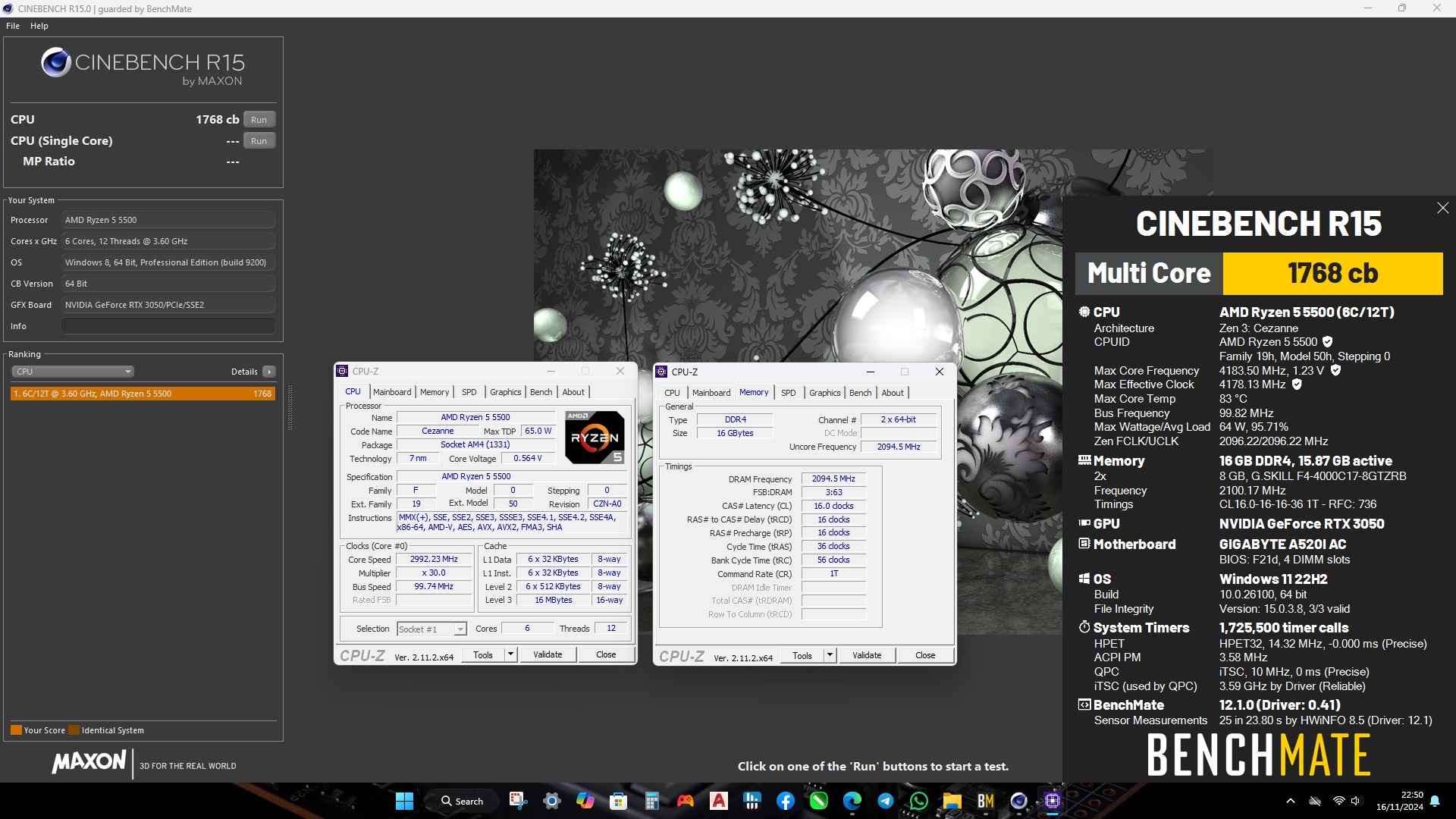This screenshot has width=1456, height=819.
Task: Click the Core Speed value 2992.23 MHz
Action: (434, 560)
